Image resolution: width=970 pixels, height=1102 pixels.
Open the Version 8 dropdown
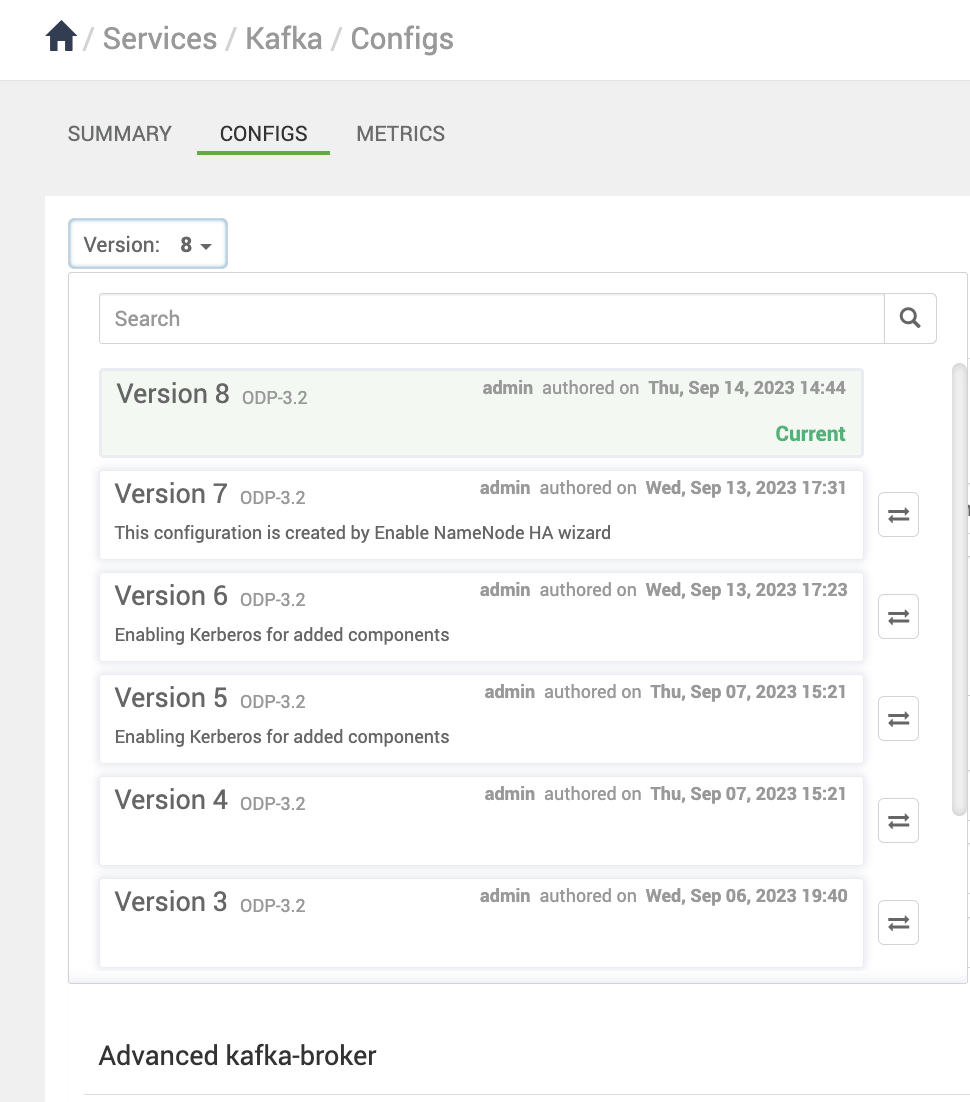(x=148, y=244)
